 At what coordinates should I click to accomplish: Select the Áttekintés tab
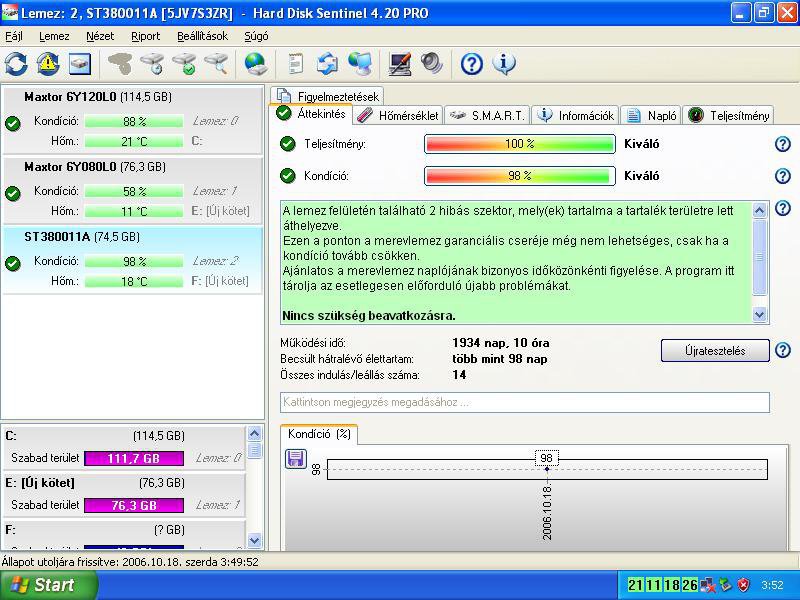(311, 114)
